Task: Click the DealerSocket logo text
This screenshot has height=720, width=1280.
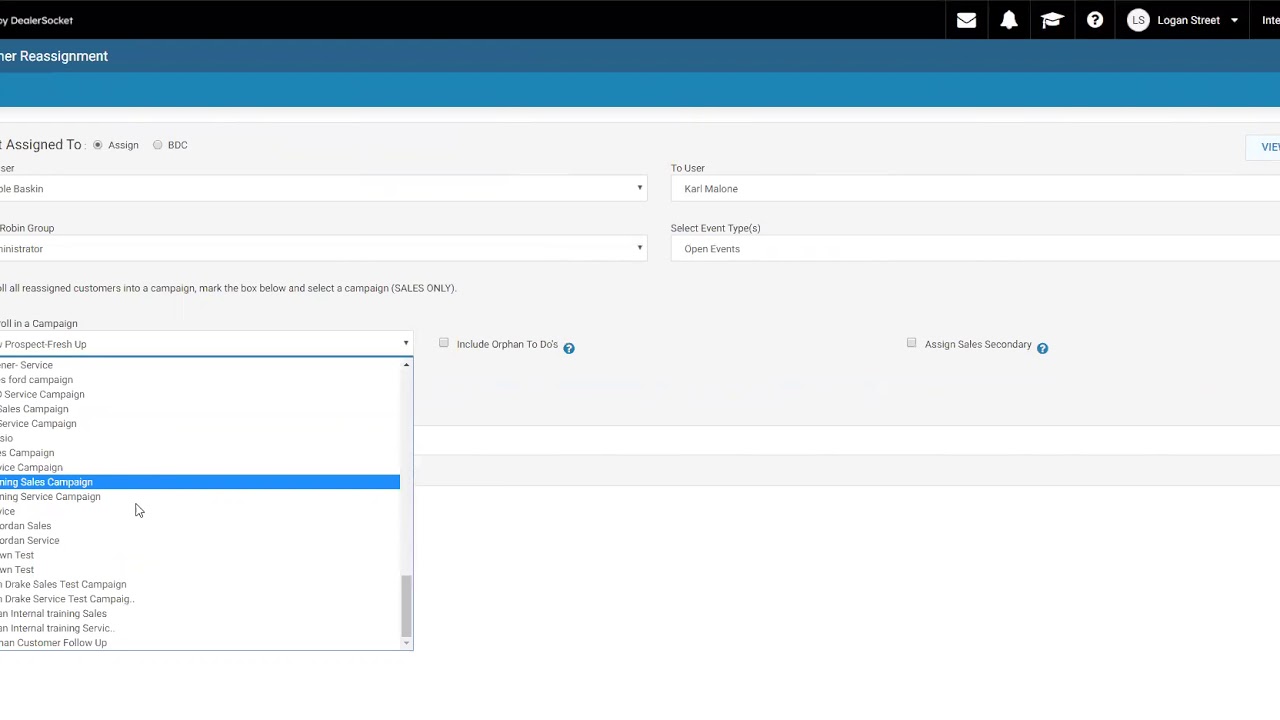Action: click(x=36, y=20)
